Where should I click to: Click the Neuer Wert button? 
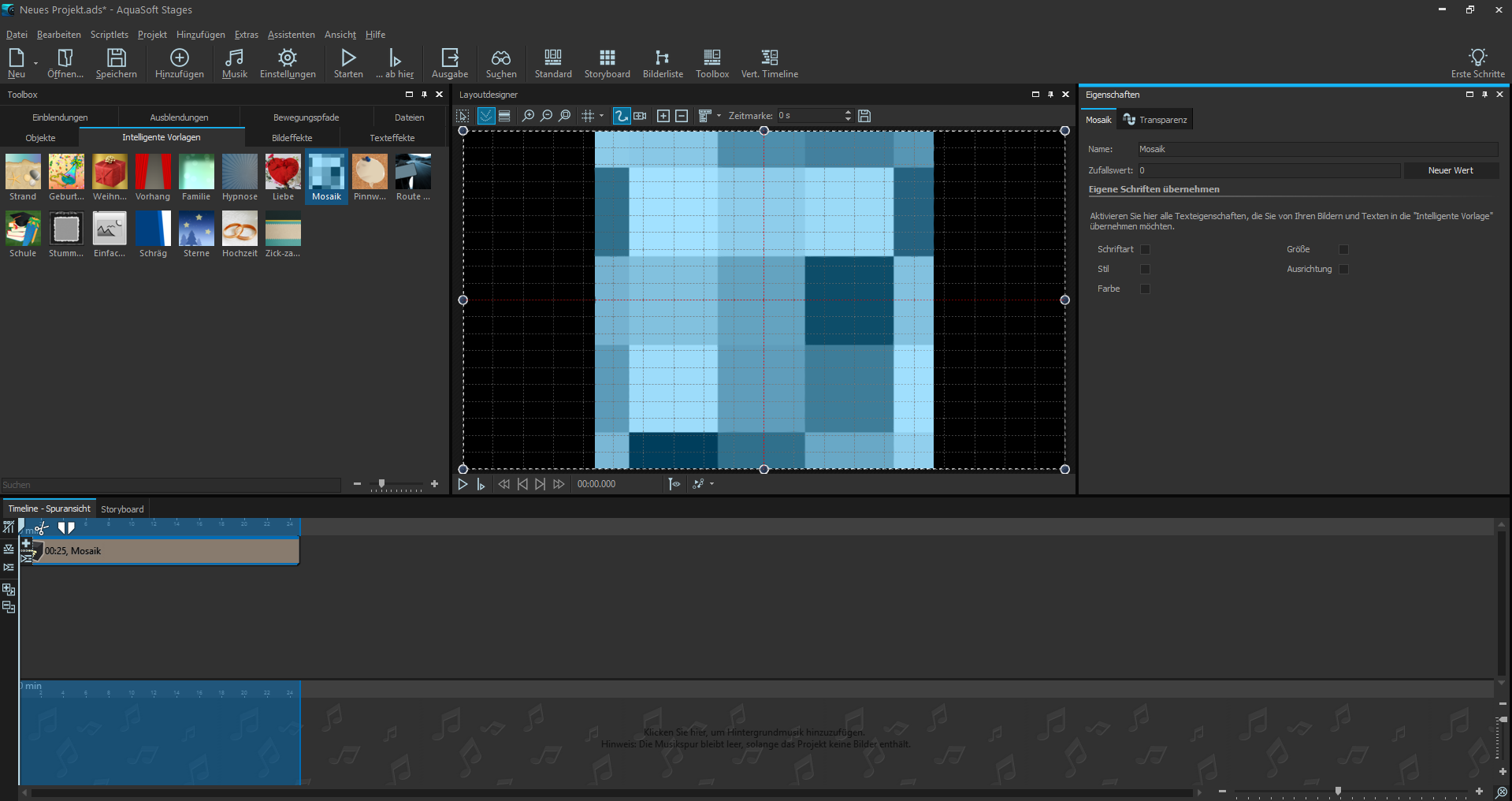pos(1450,170)
